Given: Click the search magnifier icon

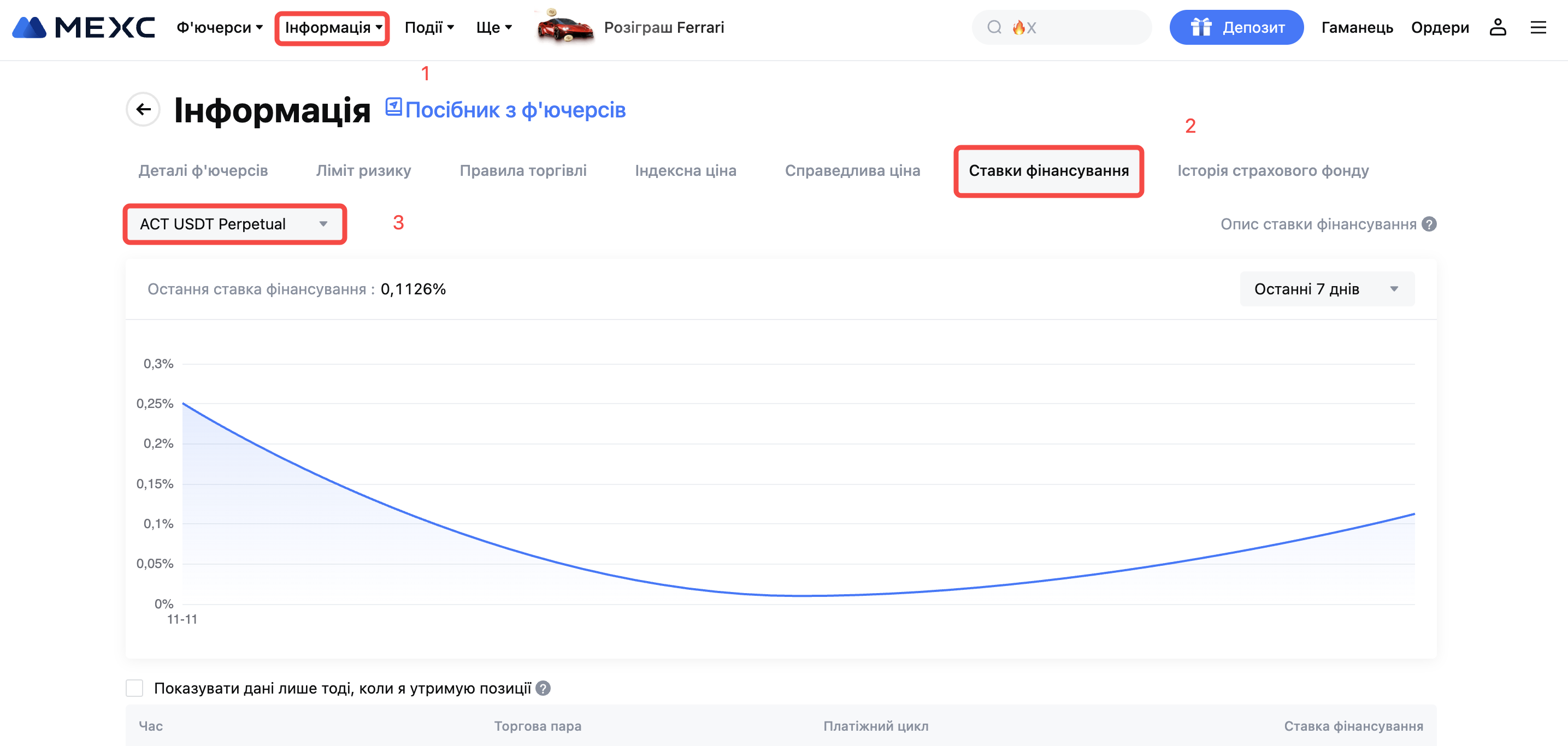Looking at the screenshot, I should coord(994,27).
